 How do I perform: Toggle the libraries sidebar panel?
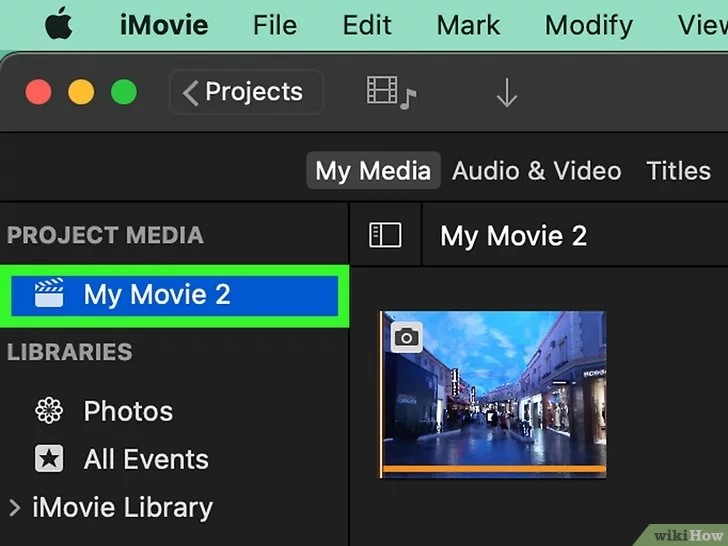click(x=385, y=234)
